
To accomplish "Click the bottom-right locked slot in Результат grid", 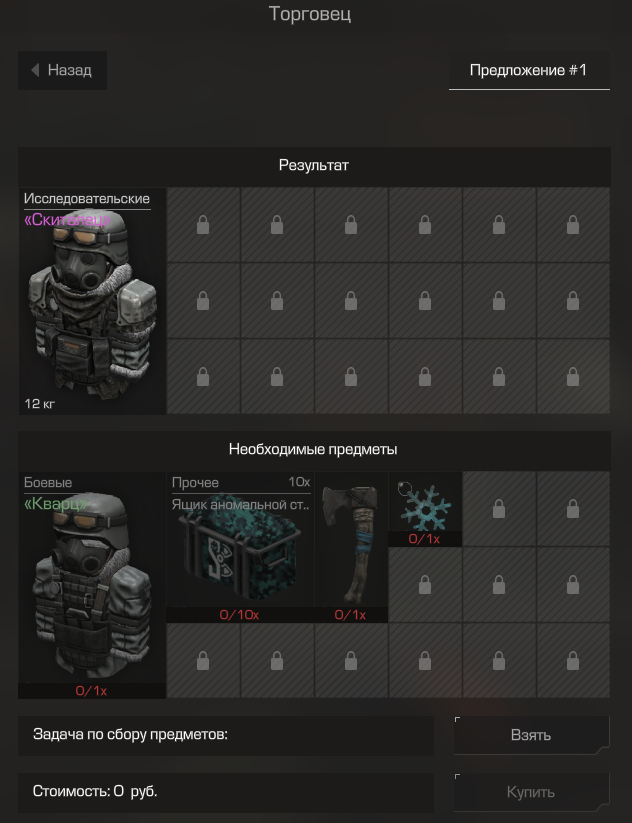I will 573,376.
